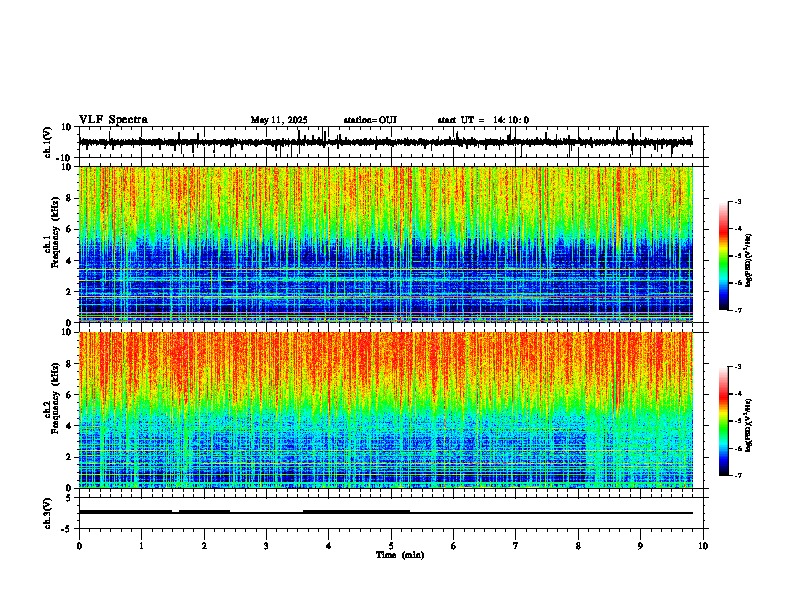Screen dimensions: 792x612
Task: Click the "8" tick on ch.1 frequency axis
Action: 70,198
